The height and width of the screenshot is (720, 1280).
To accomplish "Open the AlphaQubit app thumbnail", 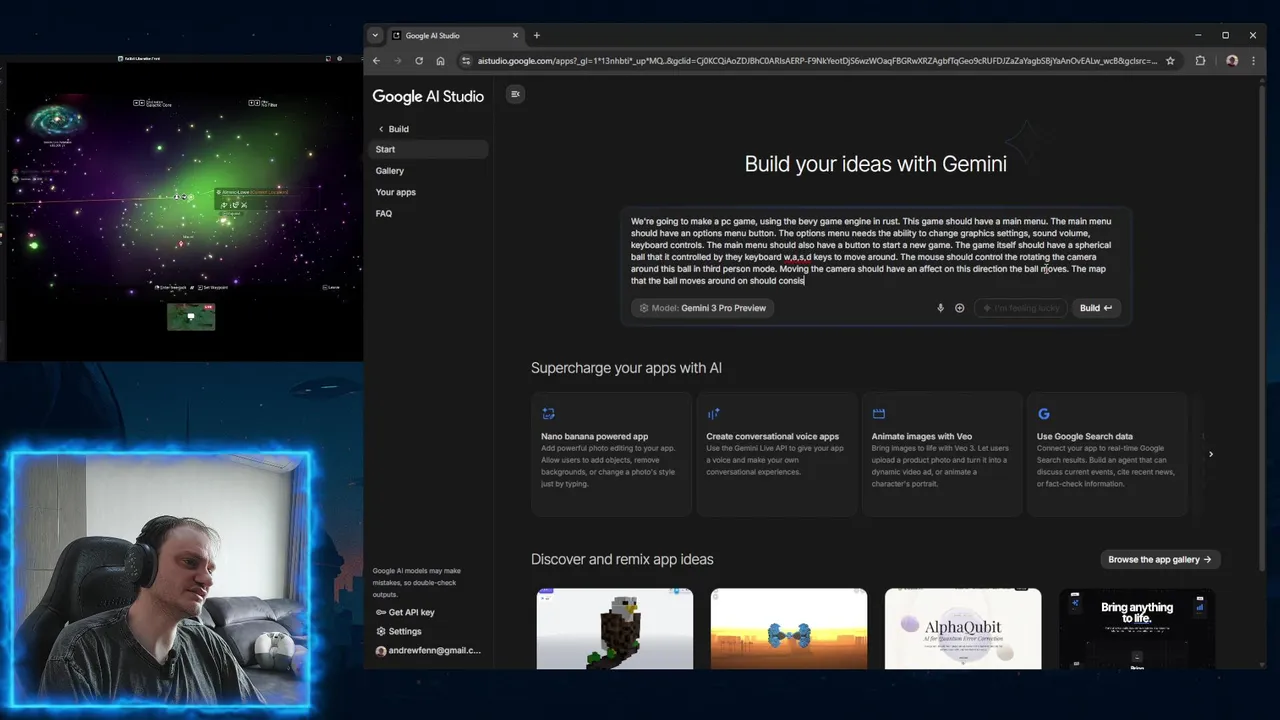I will point(963,628).
